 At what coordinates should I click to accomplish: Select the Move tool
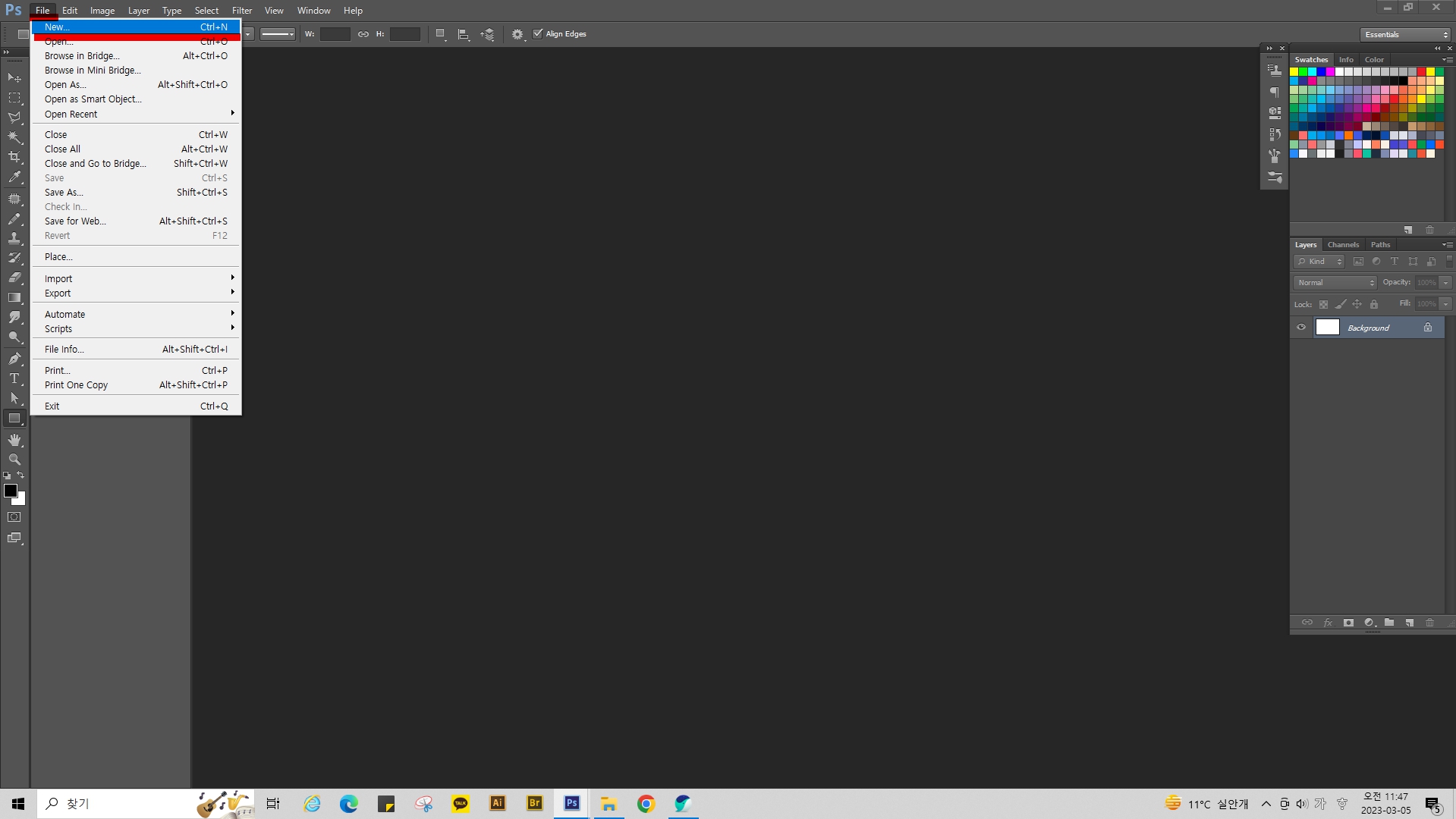pyautogui.click(x=14, y=77)
